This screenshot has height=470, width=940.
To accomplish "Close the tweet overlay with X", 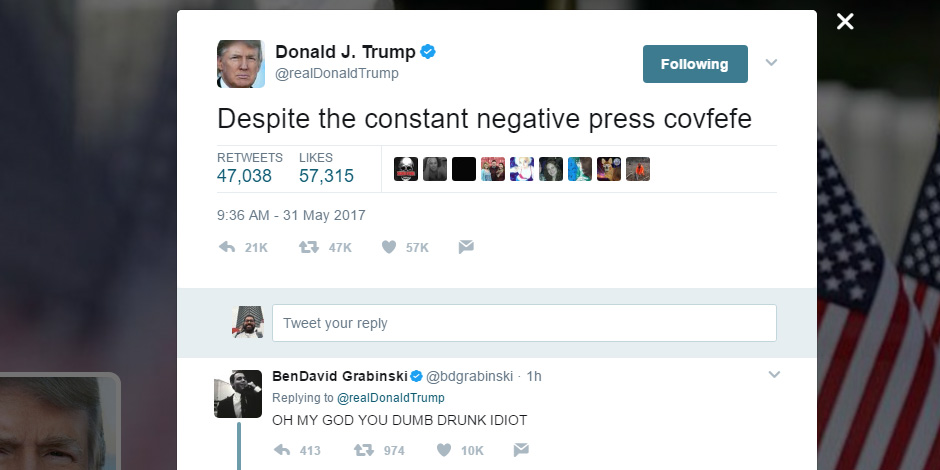I will tap(845, 22).
